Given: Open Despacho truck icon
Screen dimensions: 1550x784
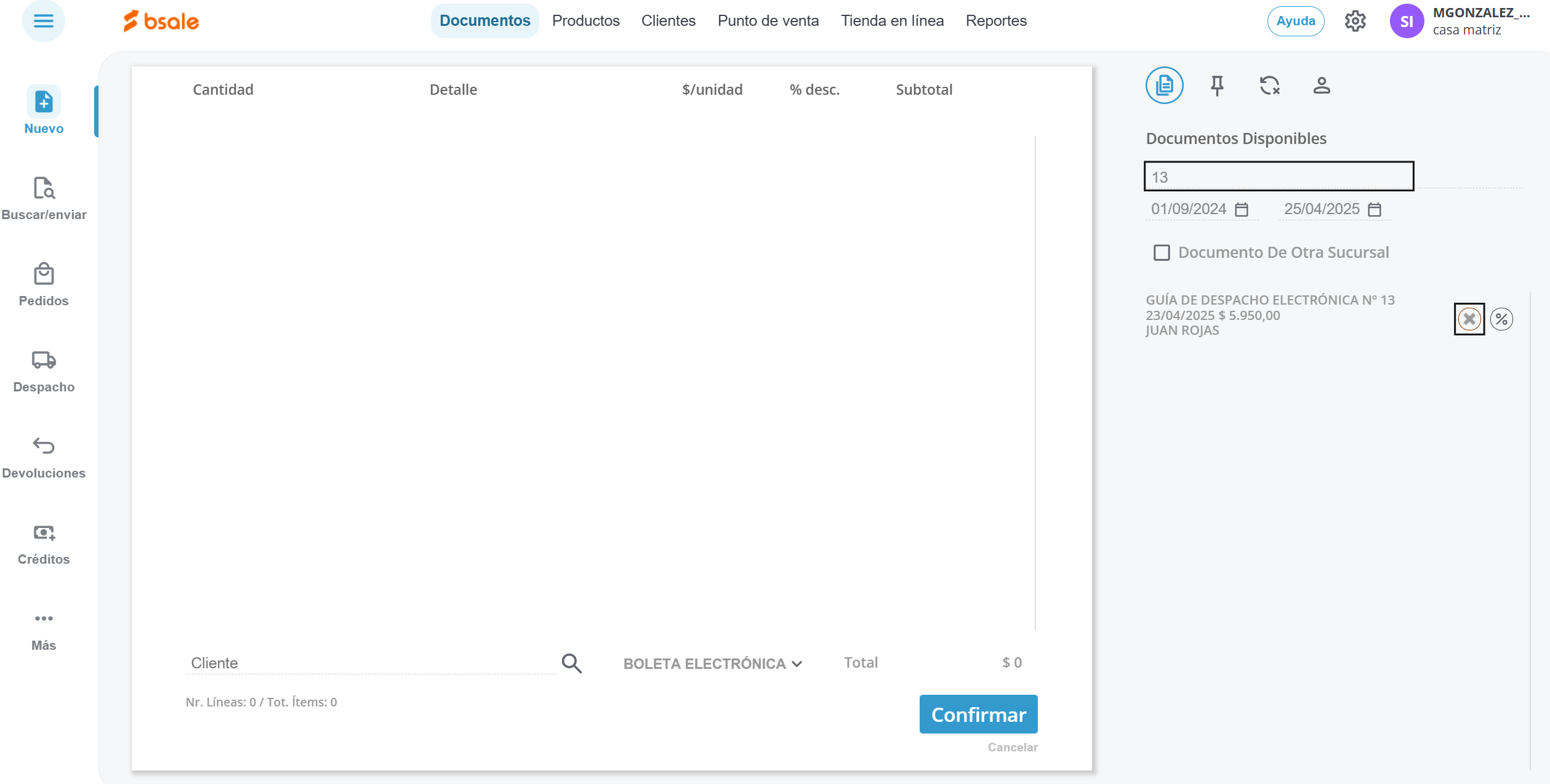Looking at the screenshot, I should pyautogui.click(x=44, y=361).
